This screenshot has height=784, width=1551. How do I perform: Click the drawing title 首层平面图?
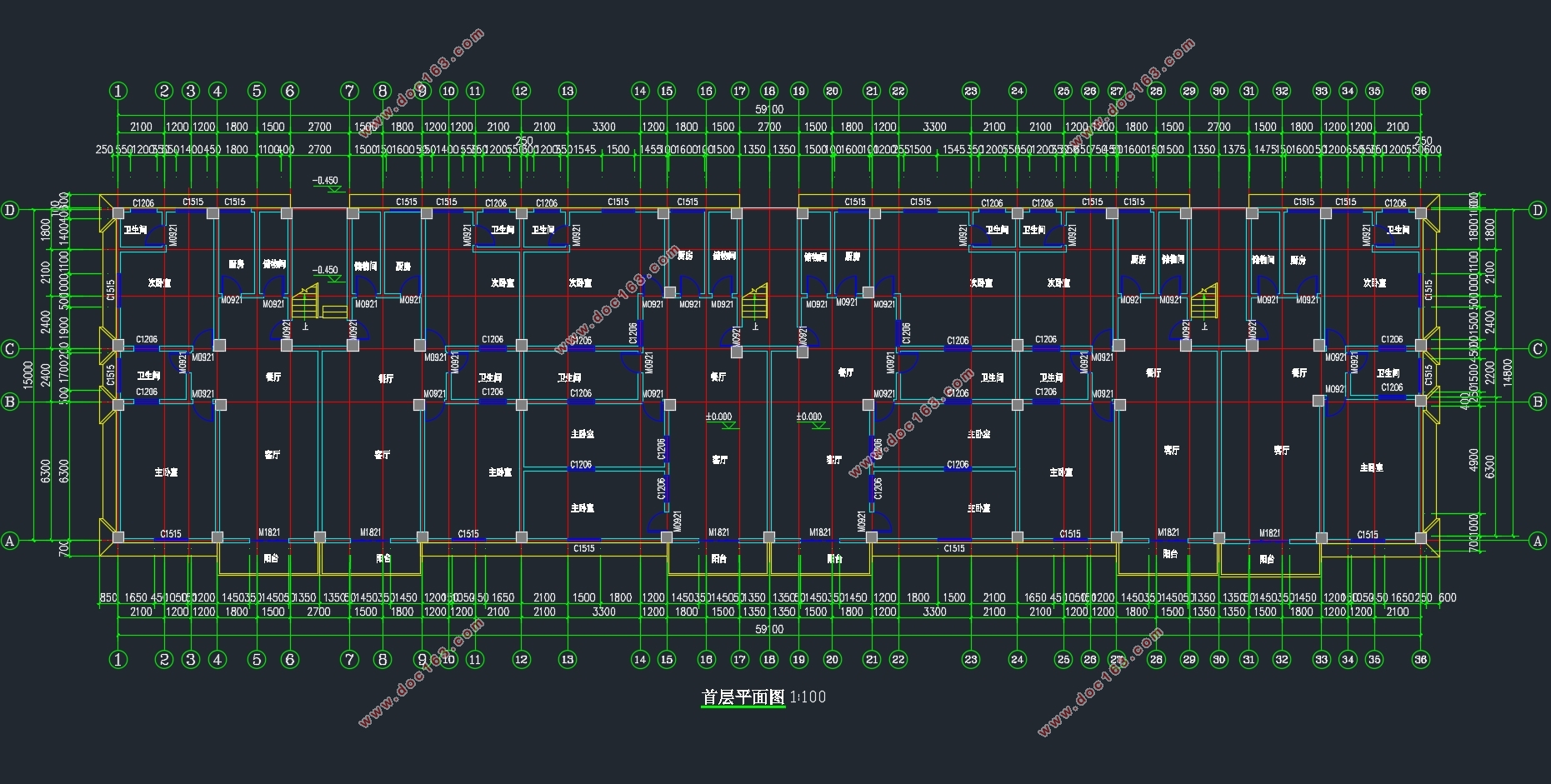[x=743, y=697]
